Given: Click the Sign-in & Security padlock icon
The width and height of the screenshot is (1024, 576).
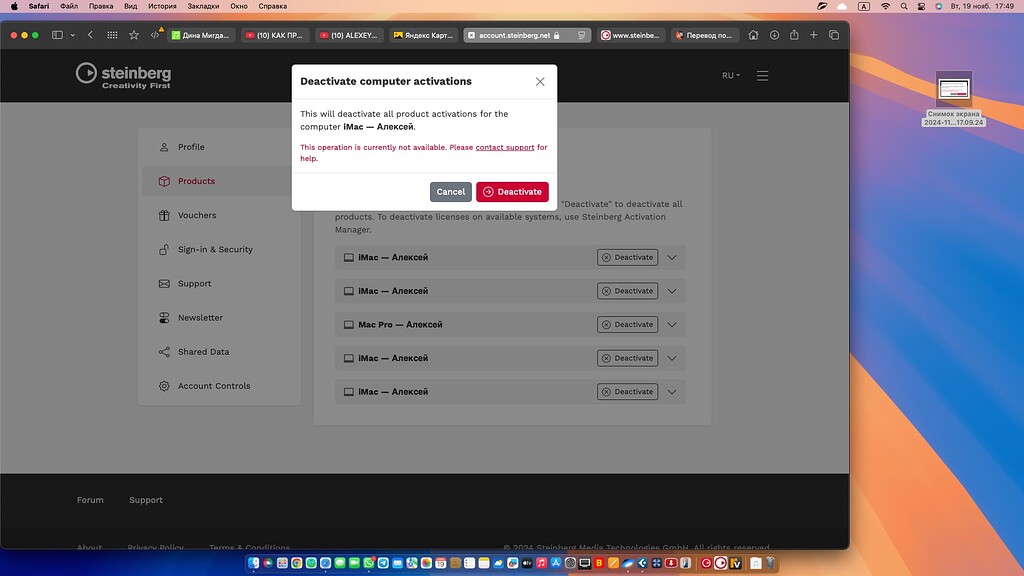Looking at the screenshot, I should tap(164, 250).
